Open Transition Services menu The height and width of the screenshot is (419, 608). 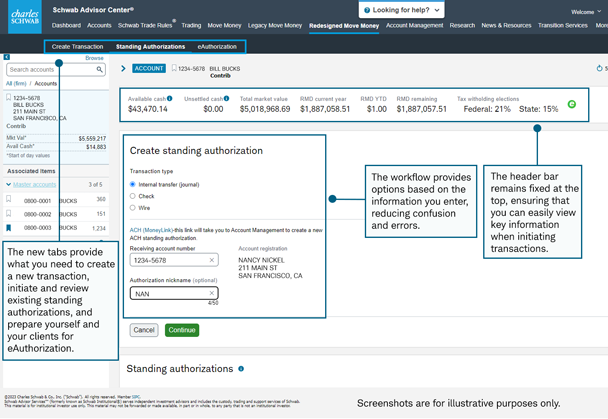pos(563,25)
